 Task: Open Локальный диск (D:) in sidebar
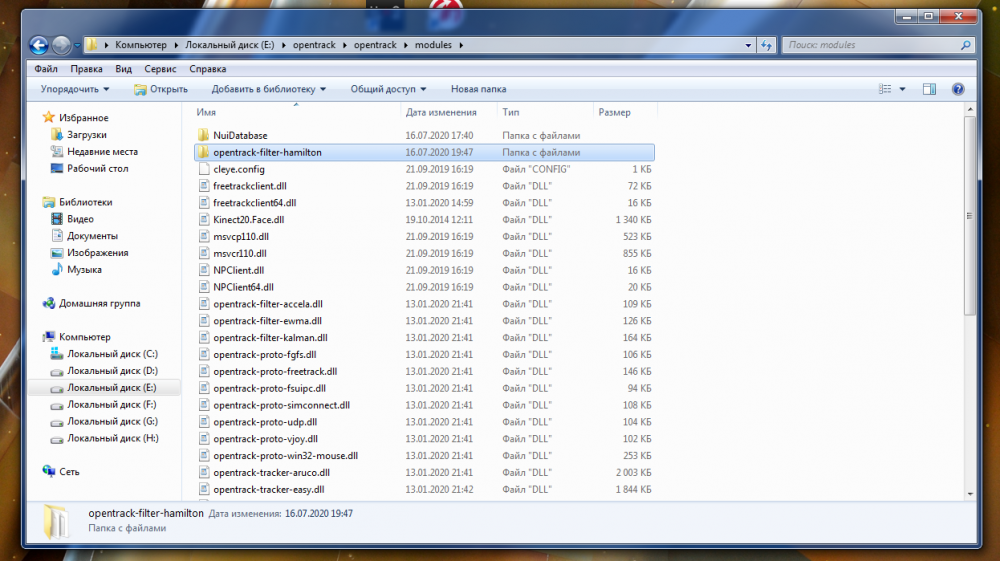[x=112, y=370]
